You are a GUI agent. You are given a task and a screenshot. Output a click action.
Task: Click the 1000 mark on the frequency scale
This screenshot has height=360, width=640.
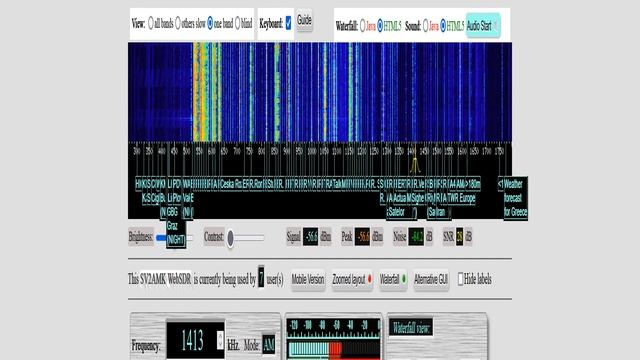312,151
